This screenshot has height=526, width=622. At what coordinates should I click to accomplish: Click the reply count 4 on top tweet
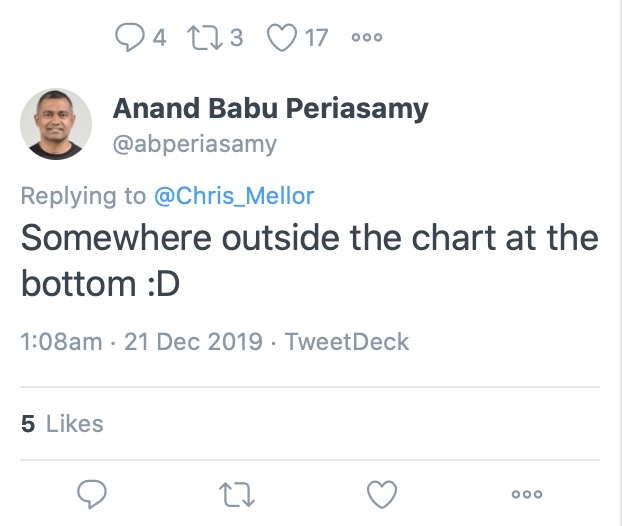point(159,38)
